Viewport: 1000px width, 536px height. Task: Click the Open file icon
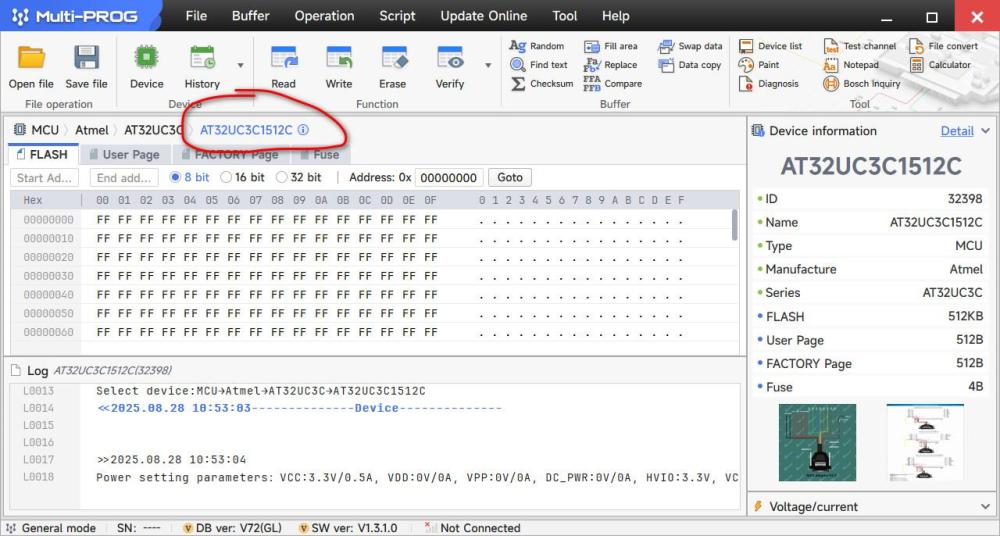(x=31, y=57)
